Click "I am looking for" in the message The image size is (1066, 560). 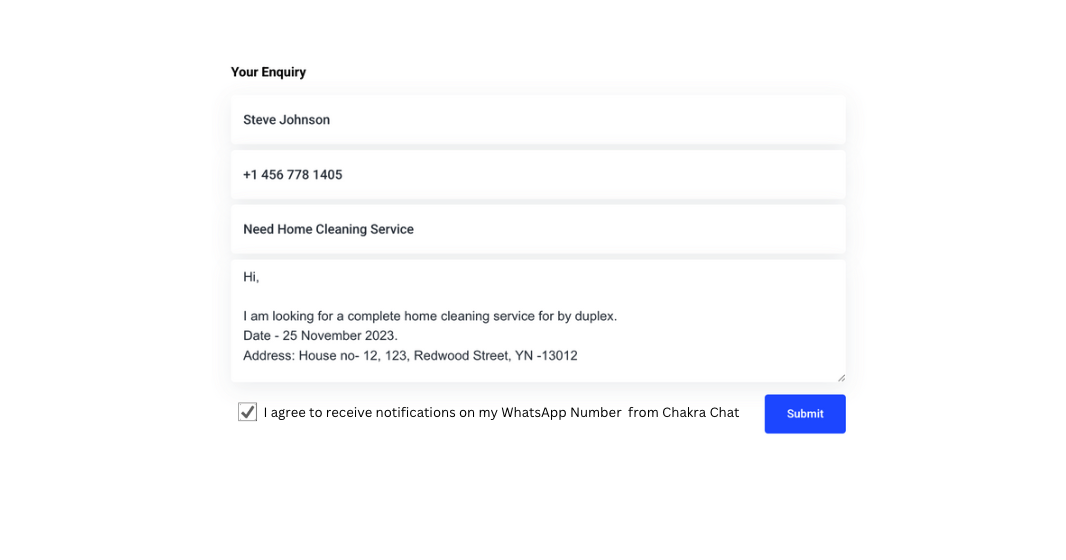[x=291, y=316]
